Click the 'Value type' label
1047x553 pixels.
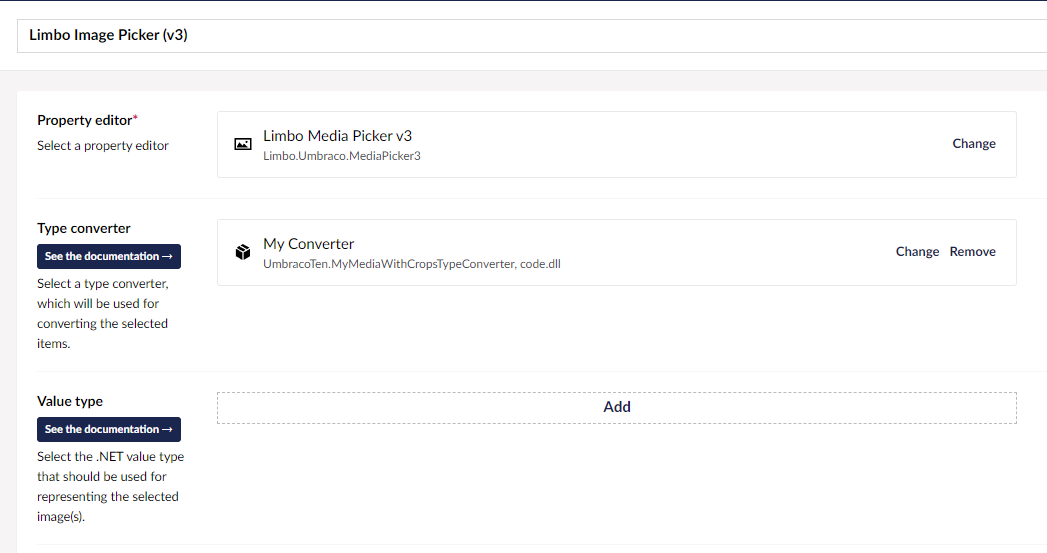click(70, 401)
